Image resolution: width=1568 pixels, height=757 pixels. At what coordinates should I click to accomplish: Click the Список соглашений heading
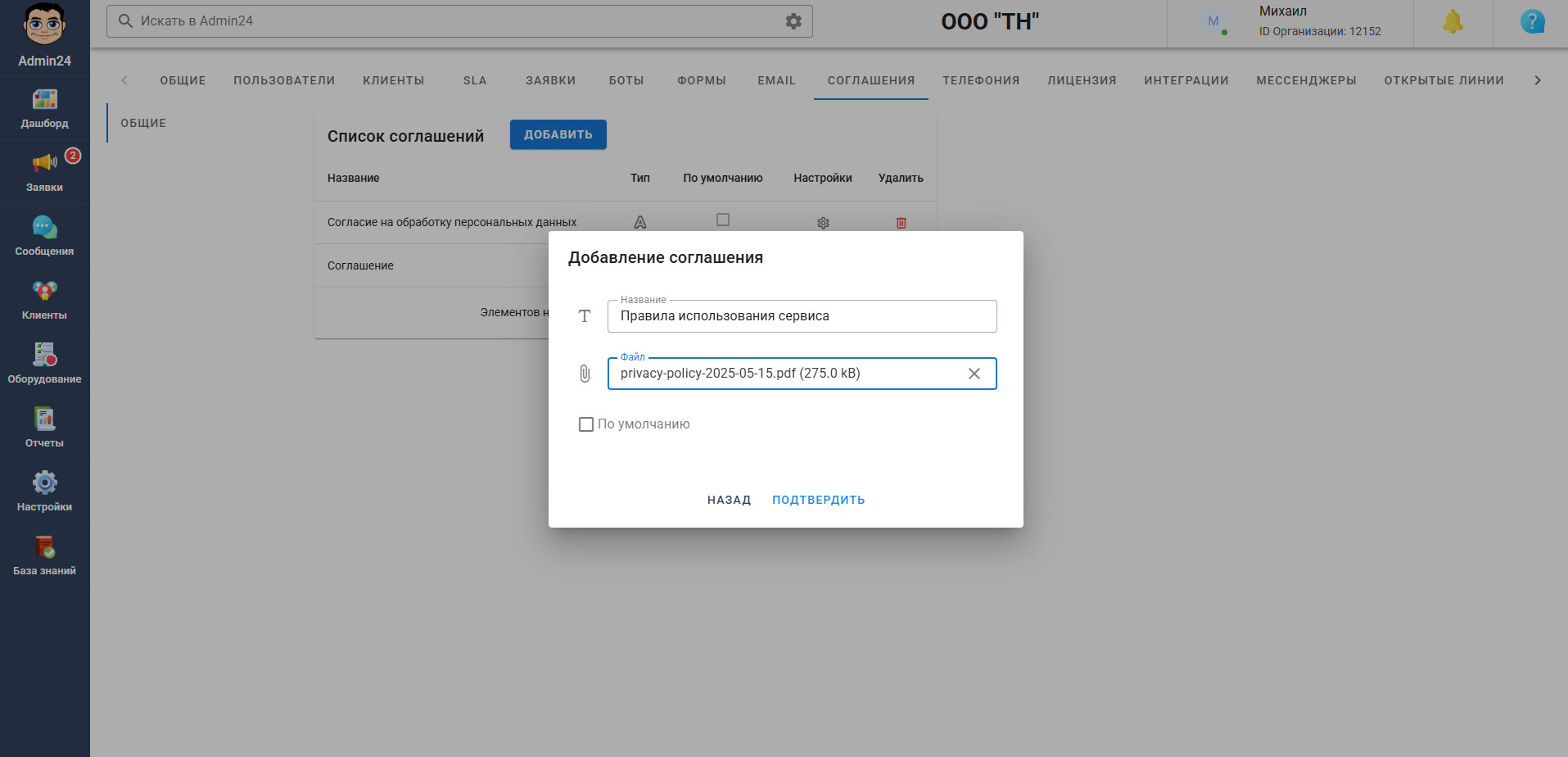click(406, 136)
